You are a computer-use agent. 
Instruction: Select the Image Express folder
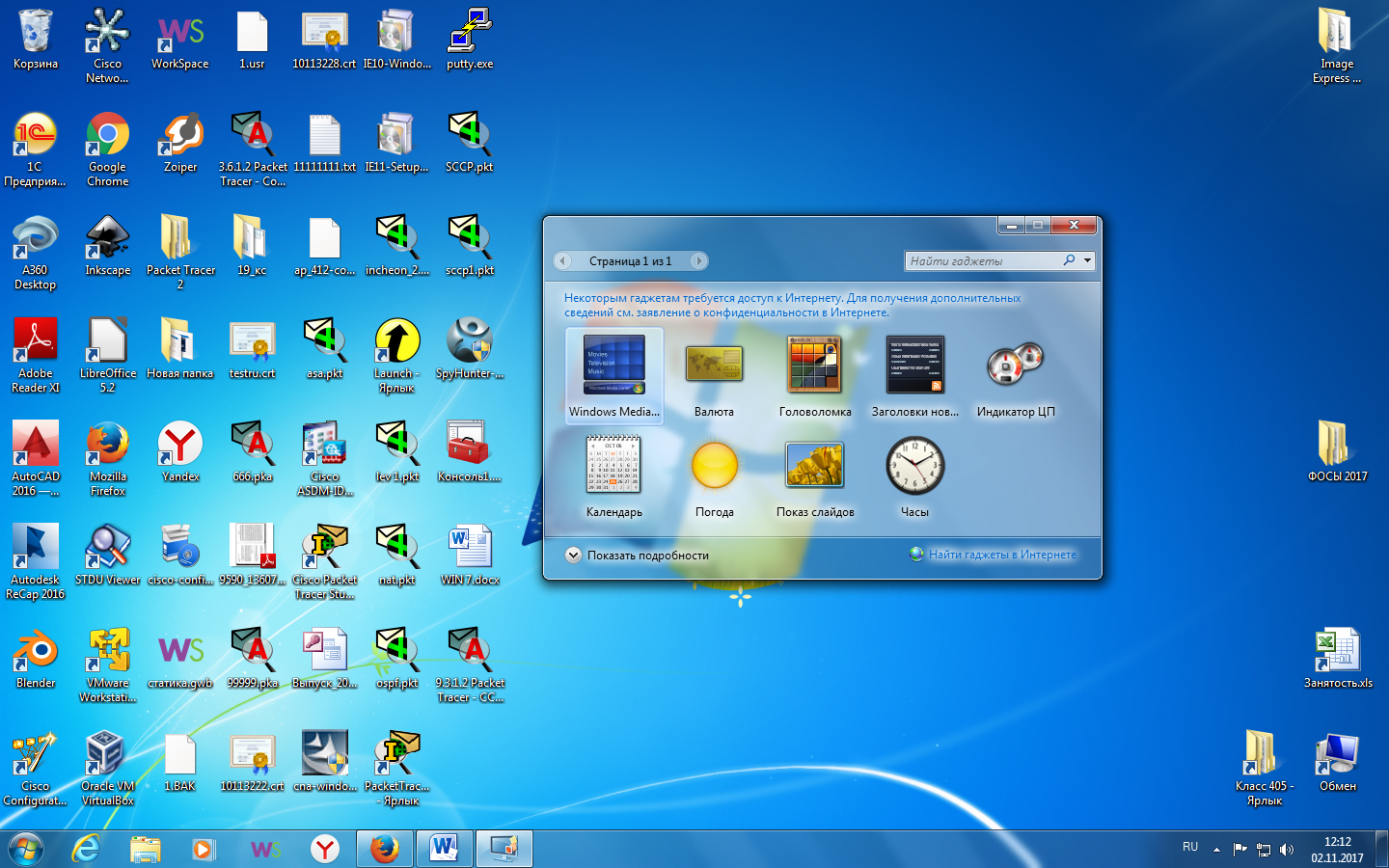pyautogui.click(x=1337, y=46)
